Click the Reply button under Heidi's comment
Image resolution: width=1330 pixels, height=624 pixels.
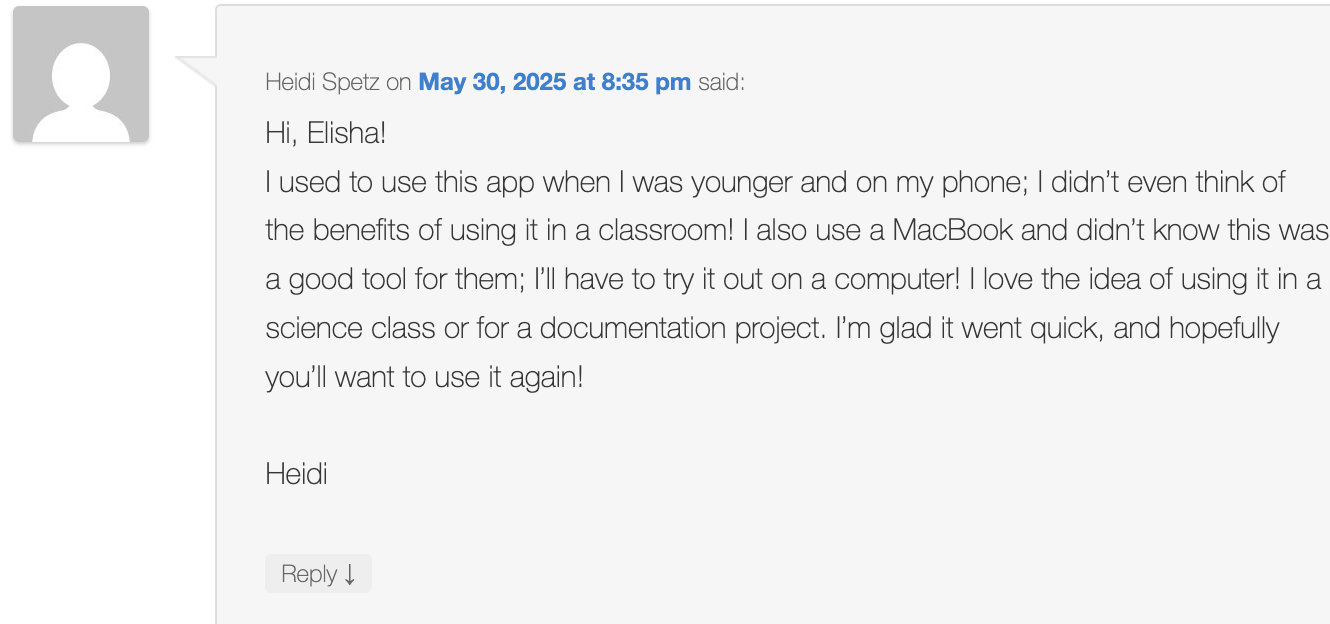[x=318, y=574]
